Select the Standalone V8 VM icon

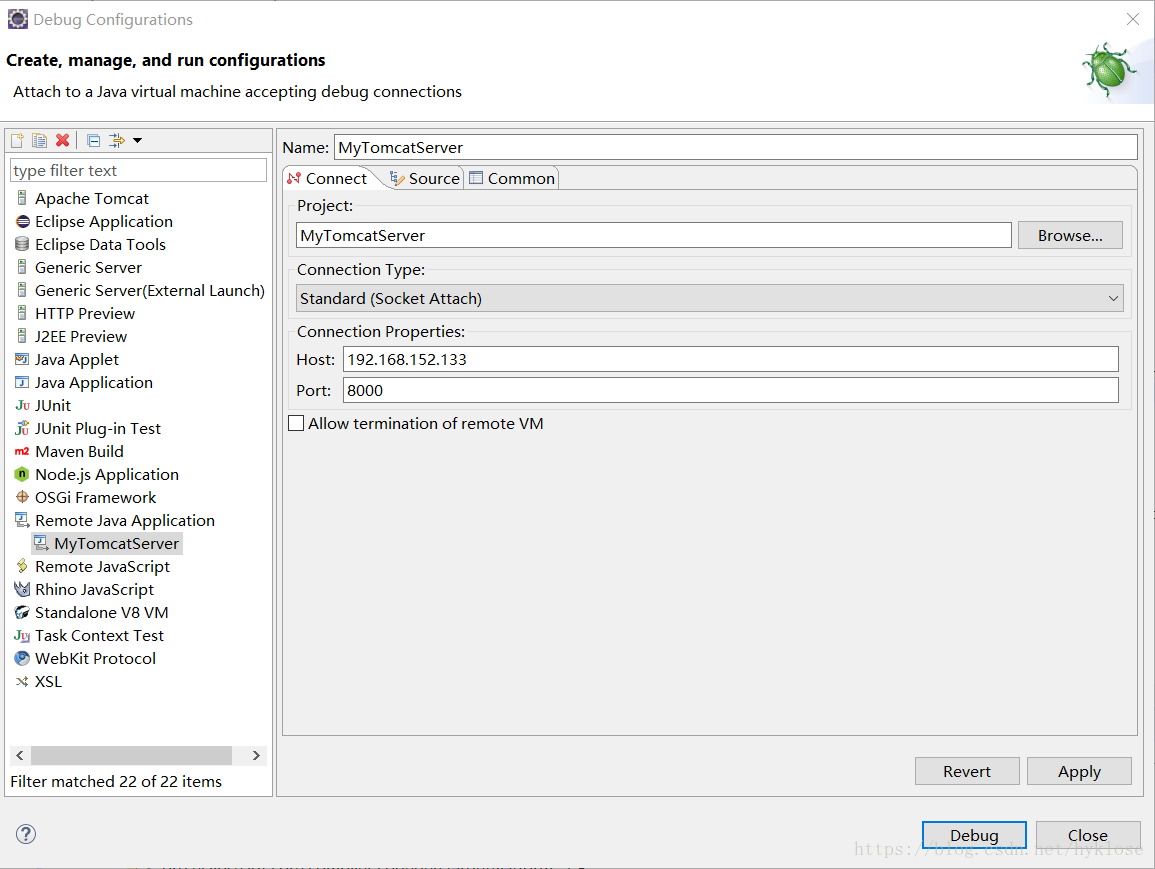click(x=22, y=612)
